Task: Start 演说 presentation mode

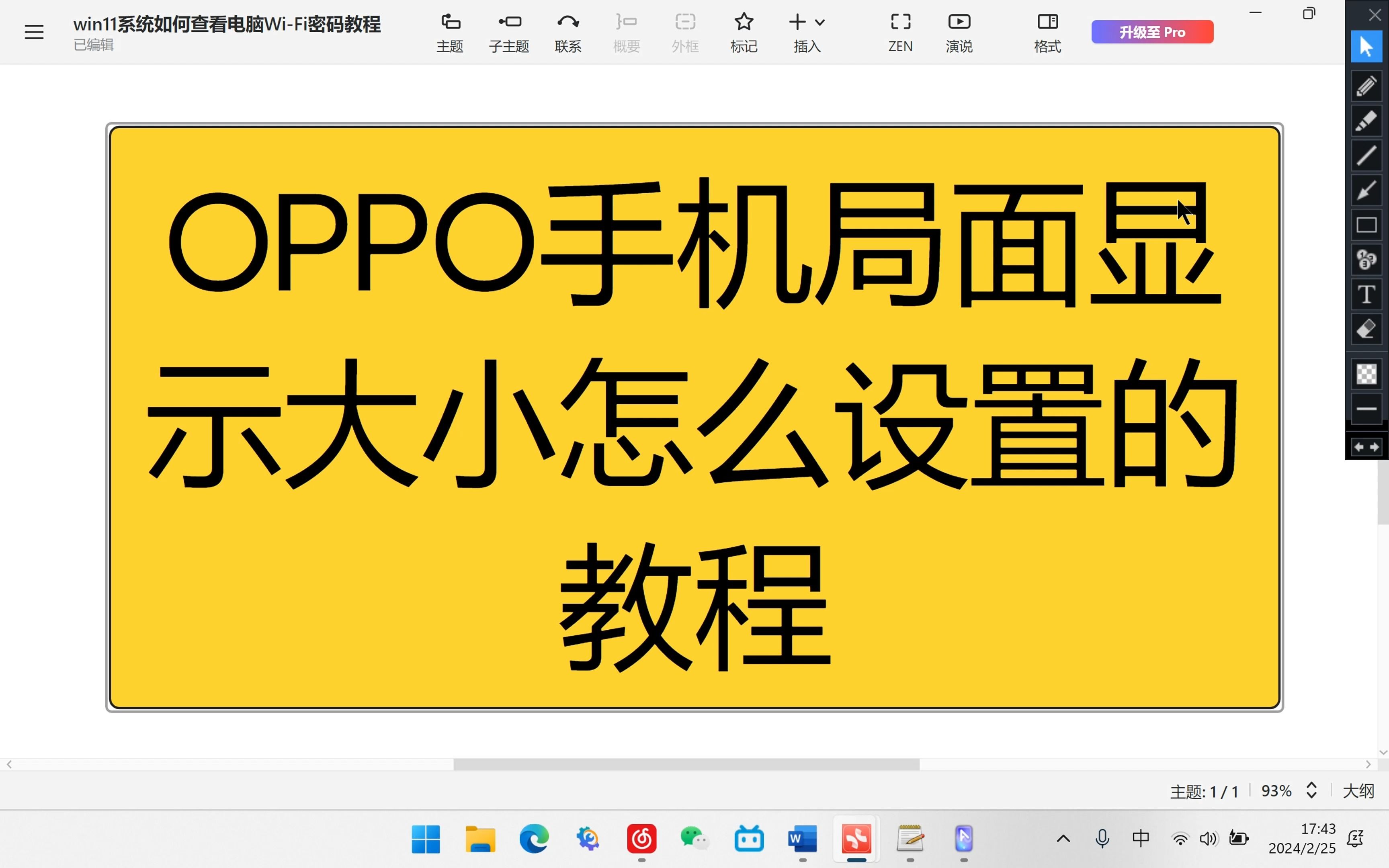Action: click(x=959, y=33)
